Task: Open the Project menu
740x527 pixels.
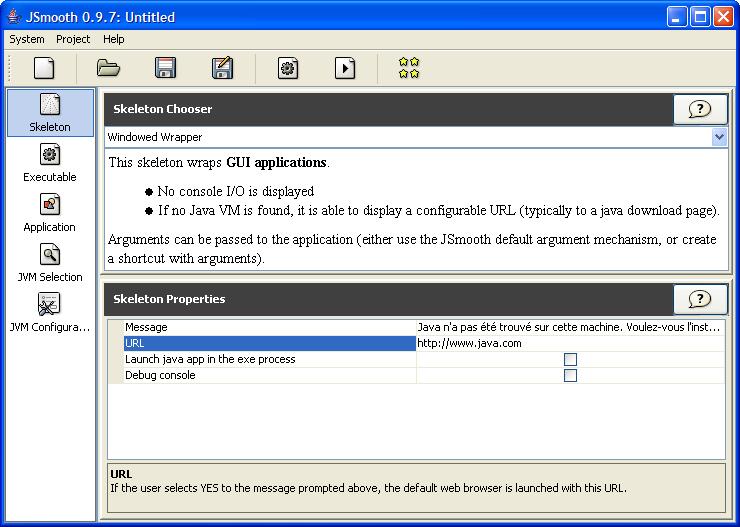Action: [x=73, y=39]
